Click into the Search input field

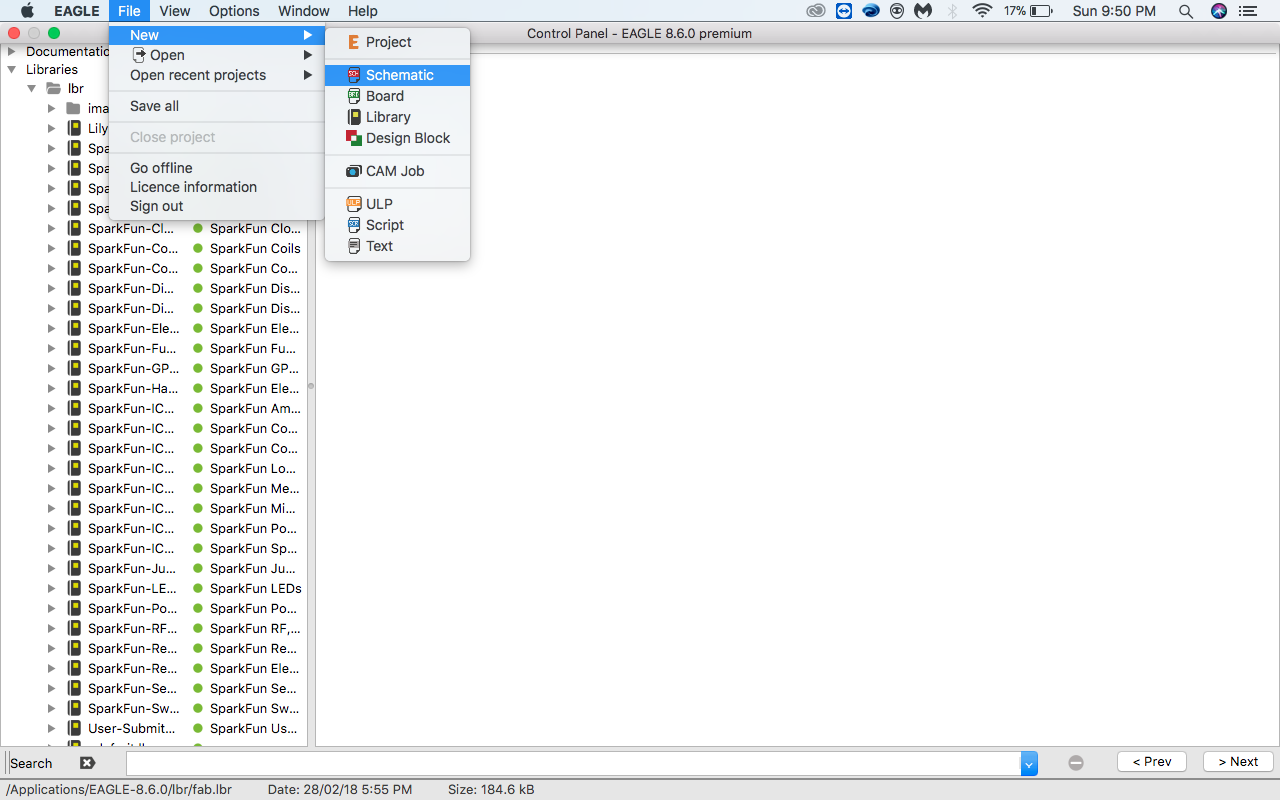[x=573, y=764]
